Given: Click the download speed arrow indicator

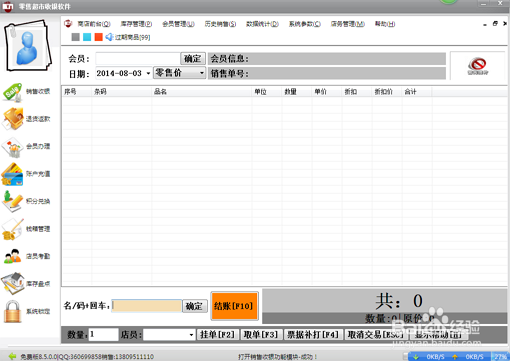Looking at the screenshot, I should click(x=416, y=357).
